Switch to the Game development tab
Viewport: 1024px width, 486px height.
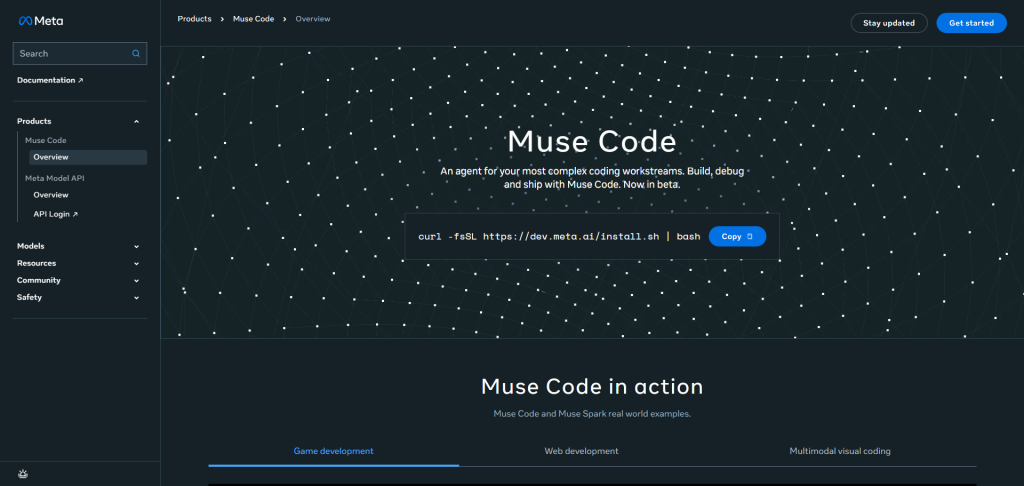click(x=334, y=451)
